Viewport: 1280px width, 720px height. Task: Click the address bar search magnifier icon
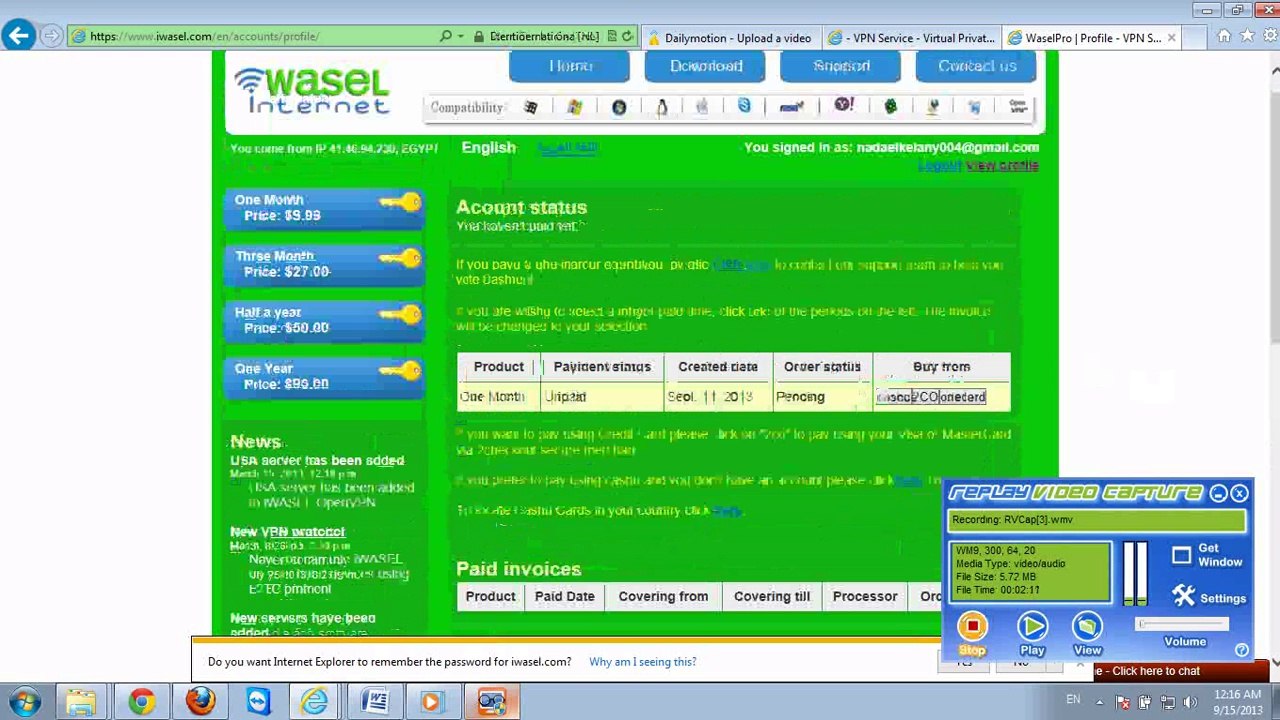click(446, 37)
